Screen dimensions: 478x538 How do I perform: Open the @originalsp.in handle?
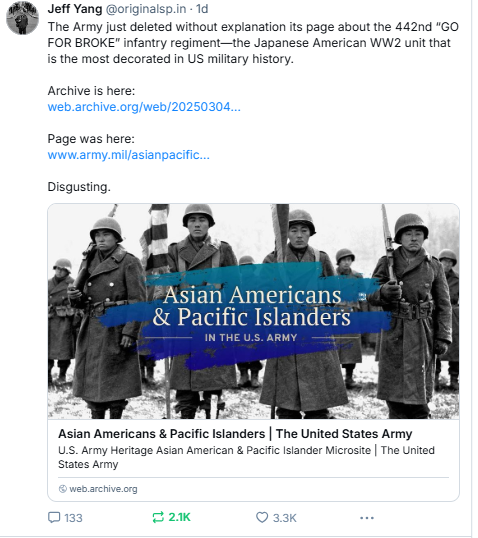click(x=146, y=9)
